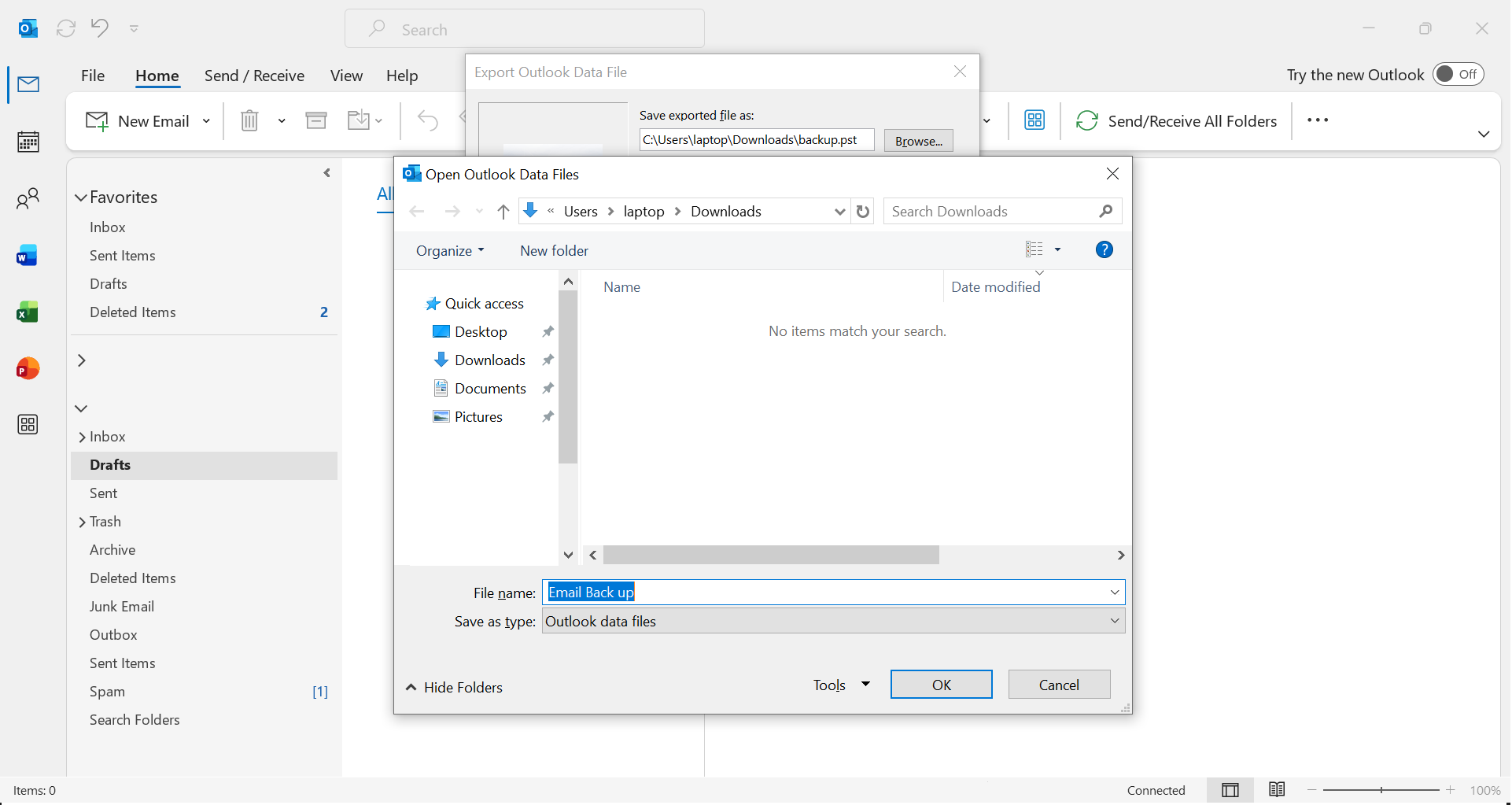The width and height of the screenshot is (1512, 805).
Task: Toggle Try the new Outlook switch
Action: pos(1459,74)
